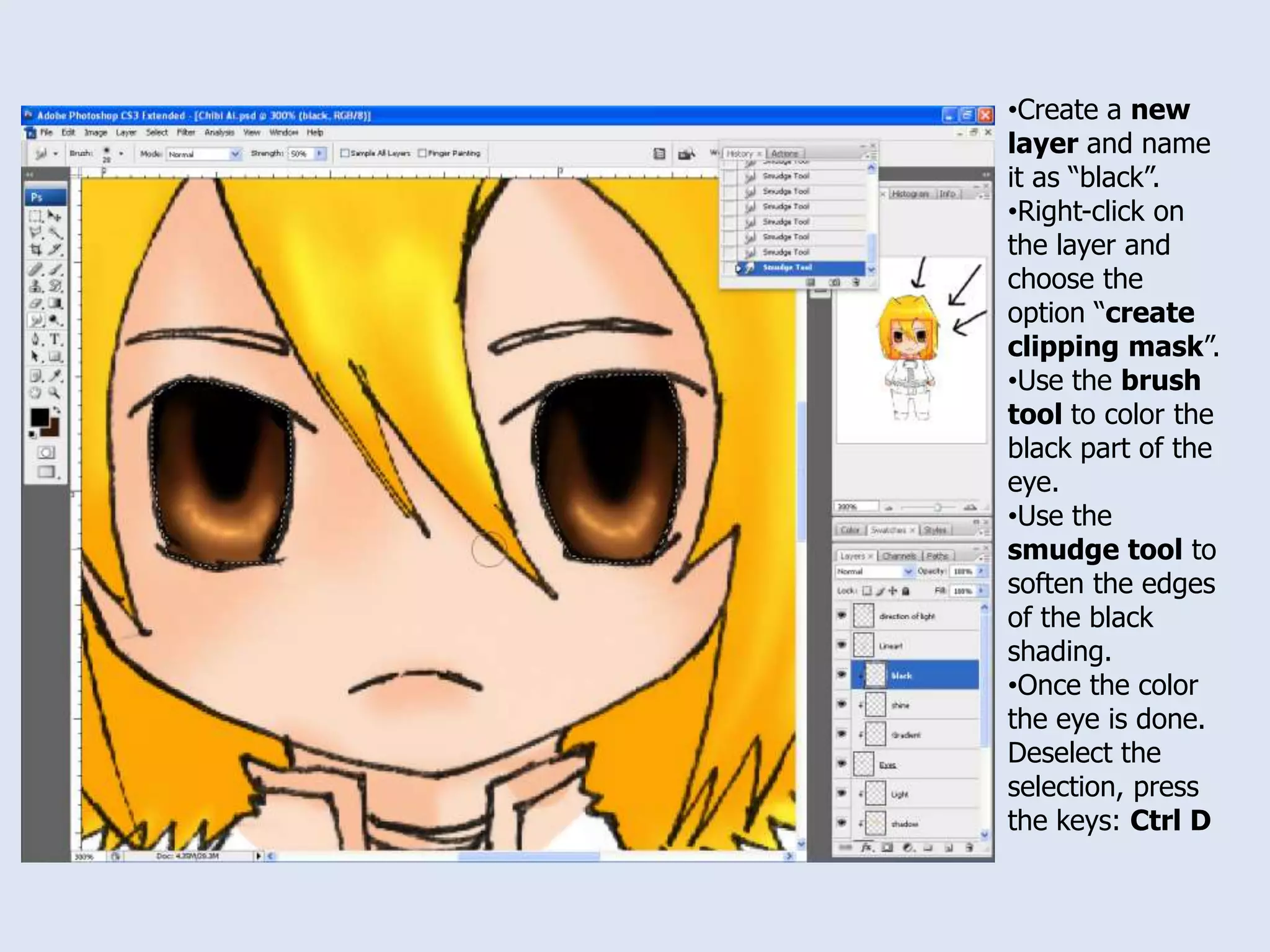Select the Clone Stamp tool

point(35,286)
